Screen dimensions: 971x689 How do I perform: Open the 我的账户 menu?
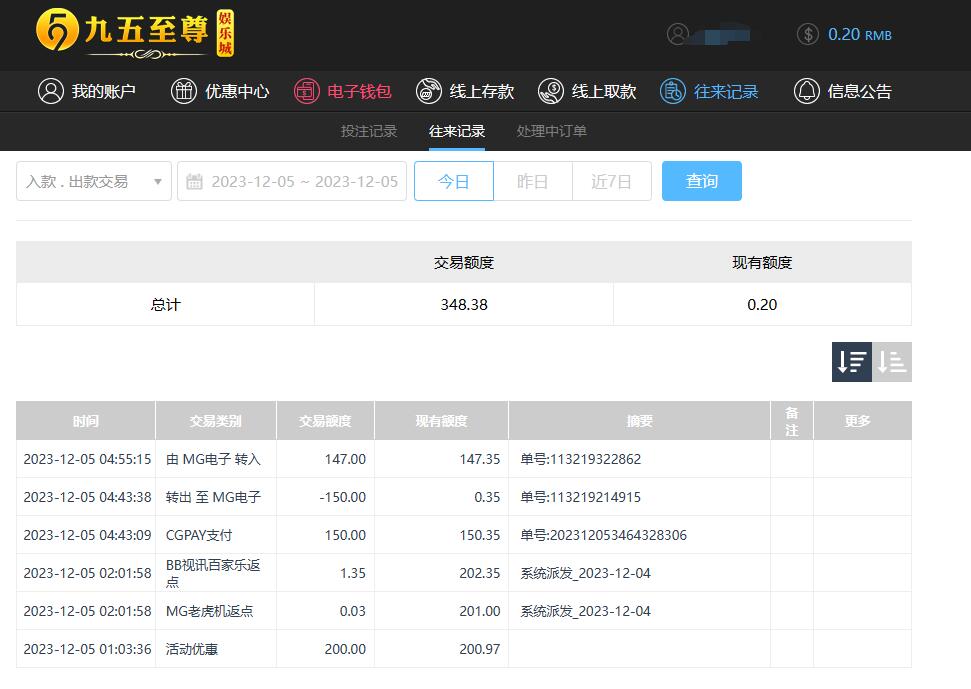[x=87, y=91]
